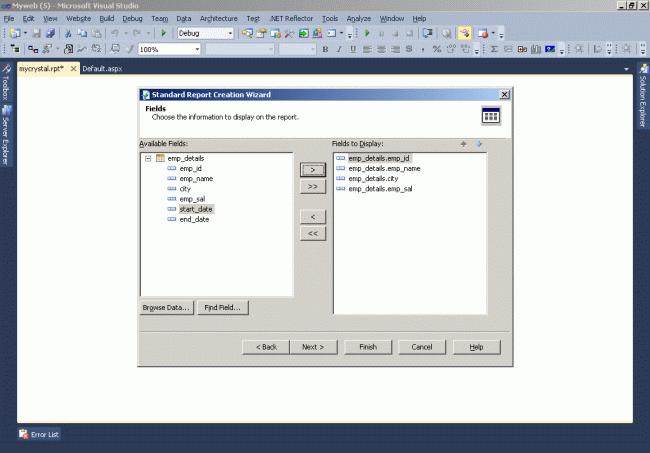Click the Redo arrow icon
This screenshot has height=453, width=650.
[x=137, y=33]
